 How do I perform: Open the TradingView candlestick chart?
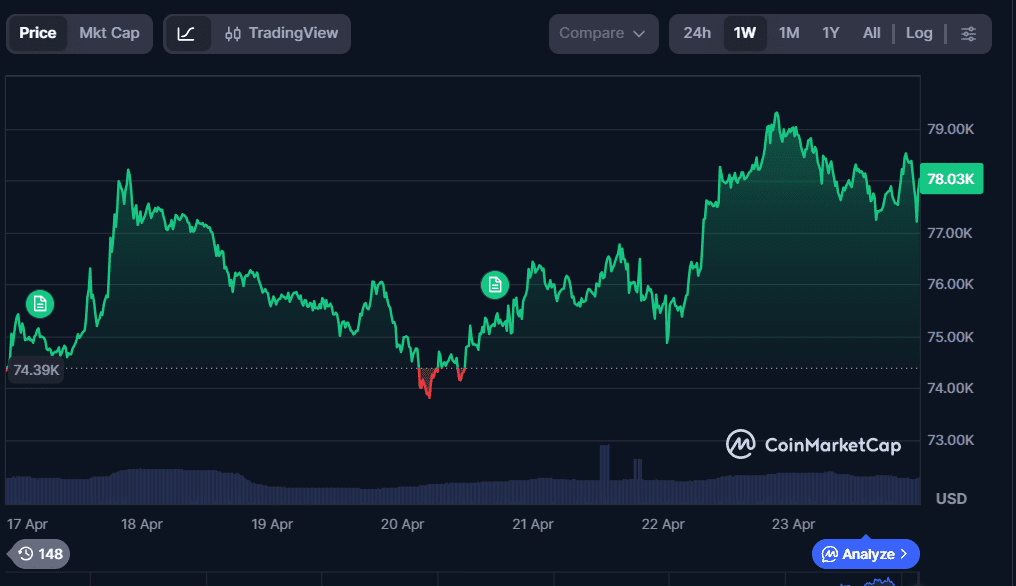(x=282, y=34)
